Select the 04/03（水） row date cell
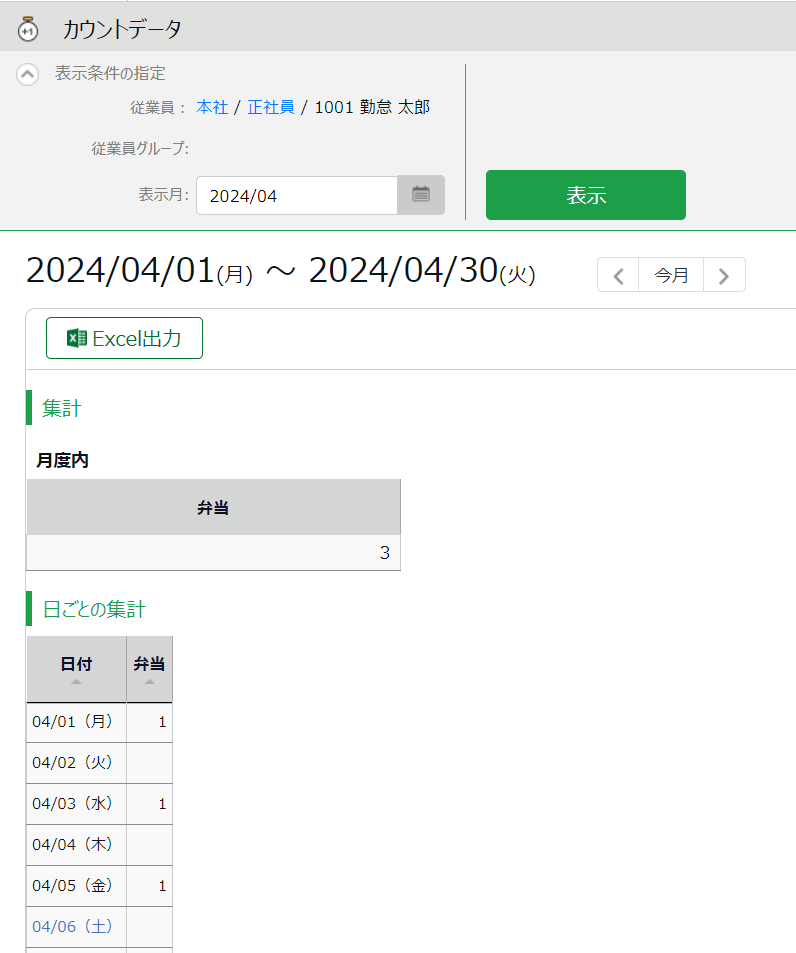The height and width of the screenshot is (953, 796). click(x=76, y=803)
